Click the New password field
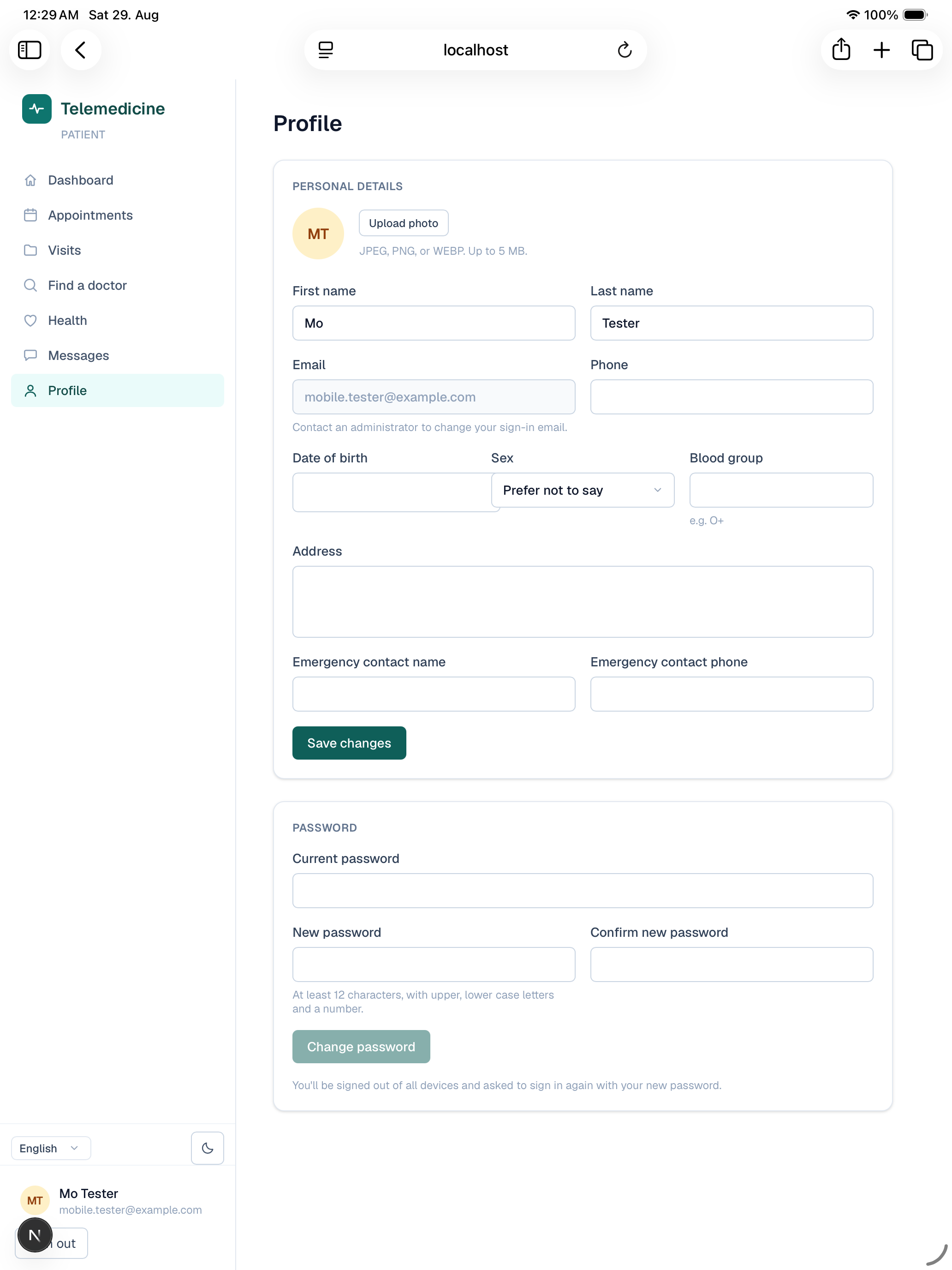The height and width of the screenshot is (1270, 952). click(x=433, y=964)
